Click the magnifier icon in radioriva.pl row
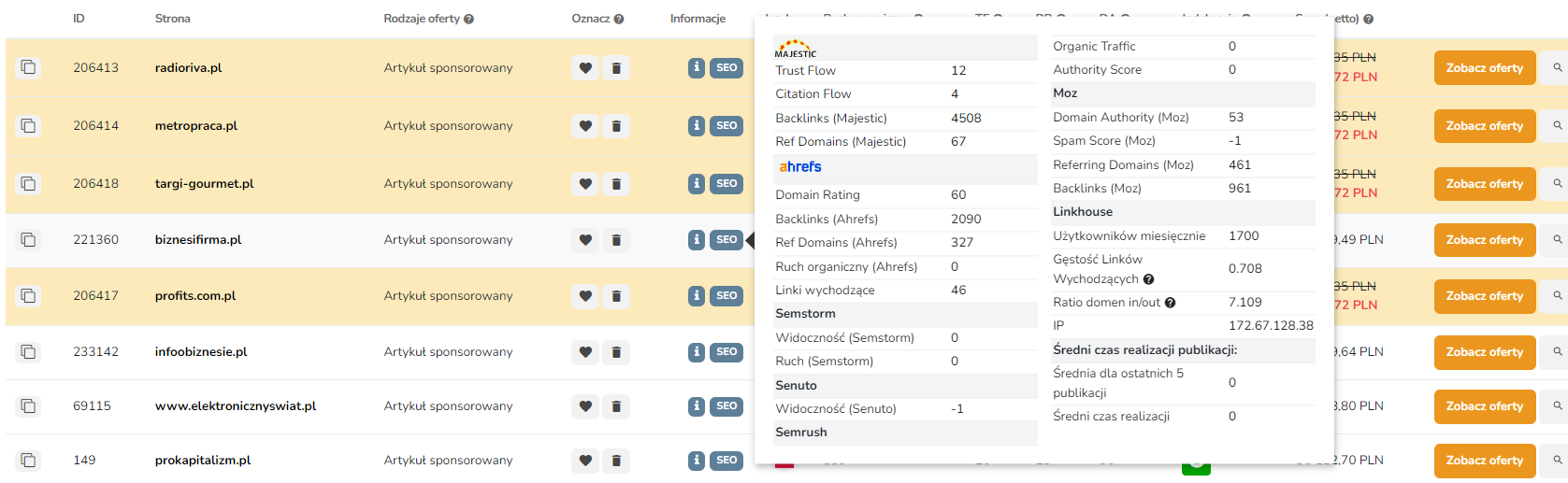This screenshot has height=483, width=1568. 1557,68
